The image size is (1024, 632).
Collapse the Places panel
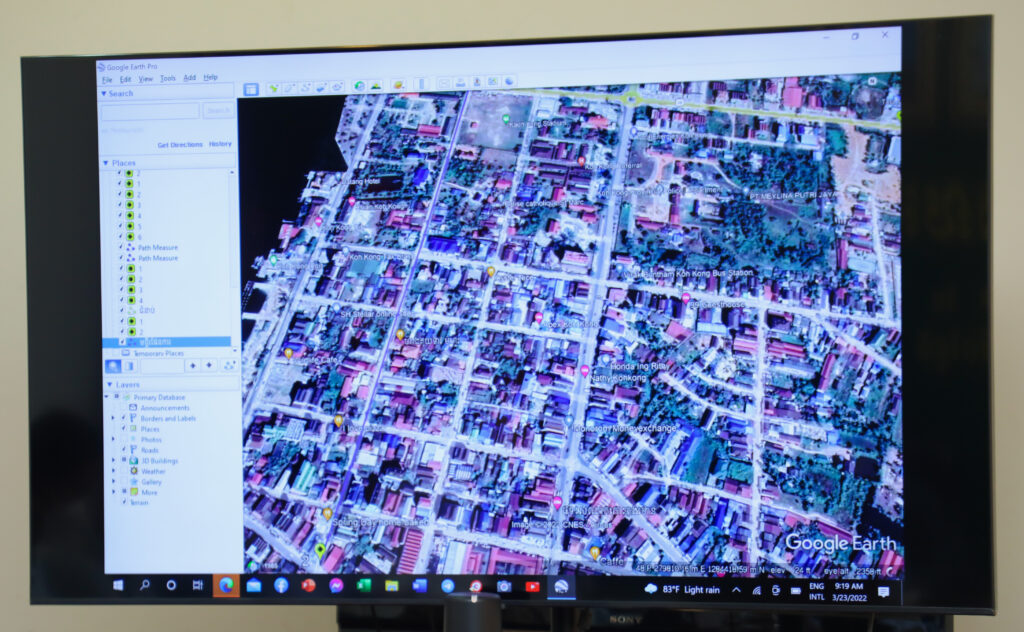[x=106, y=163]
